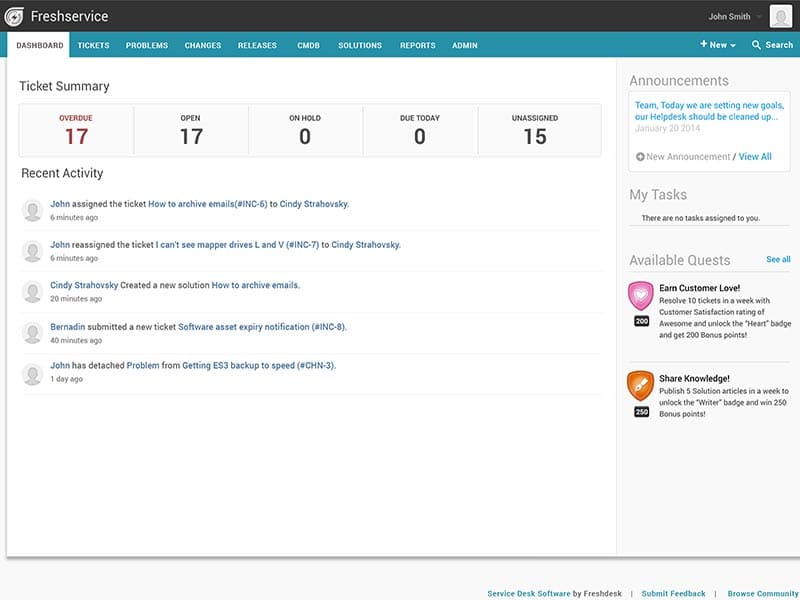Image resolution: width=800 pixels, height=600 pixels.
Task: Click John Smith's profile avatar
Action: click(x=780, y=16)
